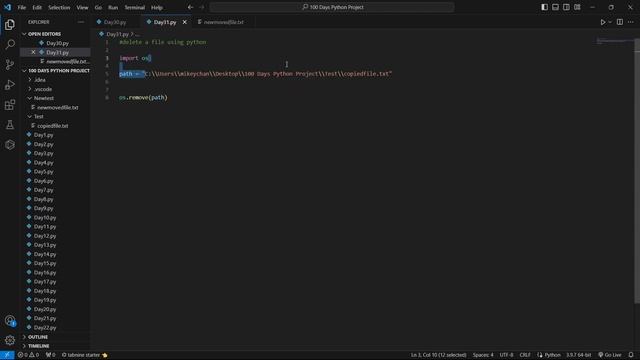Go back with the navigation arrow
This screenshot has width=640, height=360.
(x=191, y=7)
